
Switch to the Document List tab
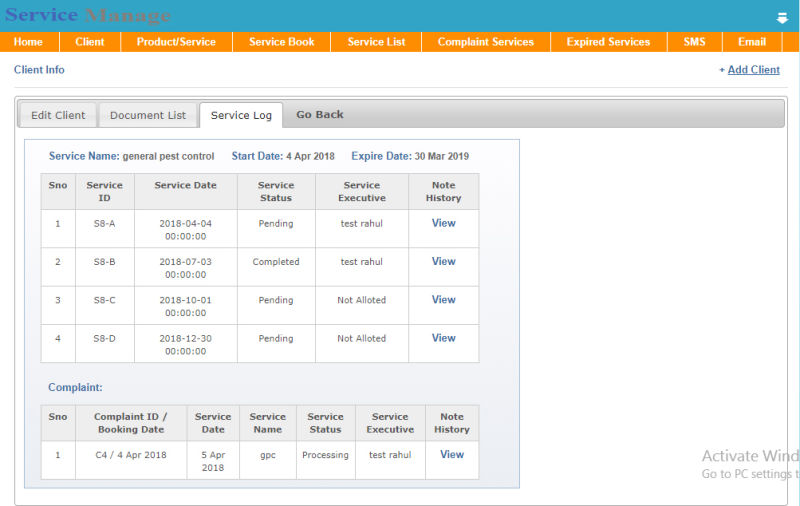(x=148, y=115)
